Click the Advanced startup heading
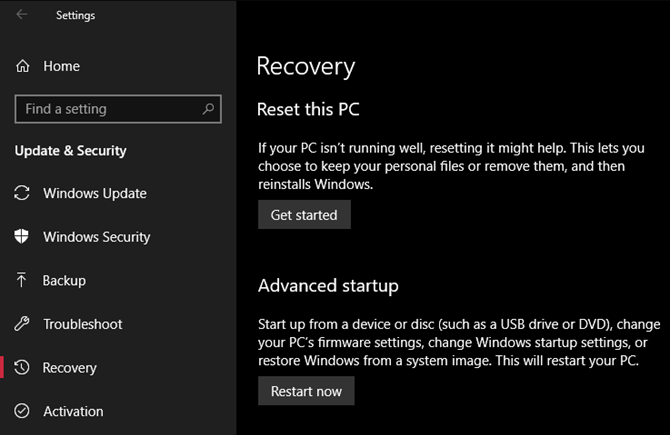This screenshot has height=435, width=670. 328,286
